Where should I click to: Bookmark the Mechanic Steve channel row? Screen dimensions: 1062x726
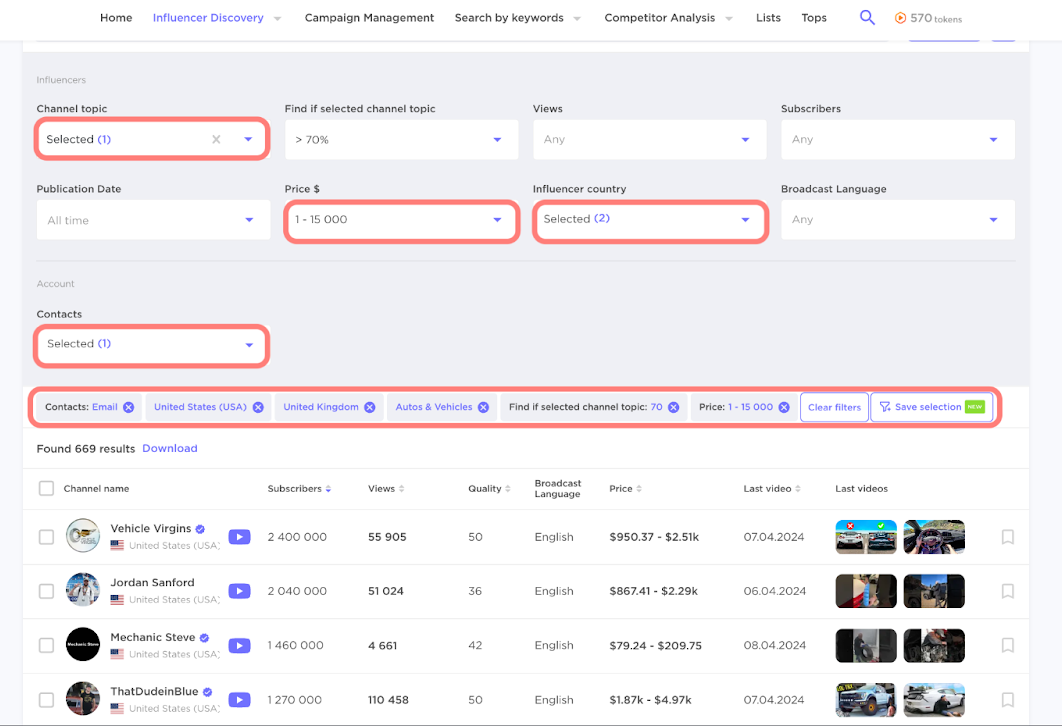point(1007,645)
